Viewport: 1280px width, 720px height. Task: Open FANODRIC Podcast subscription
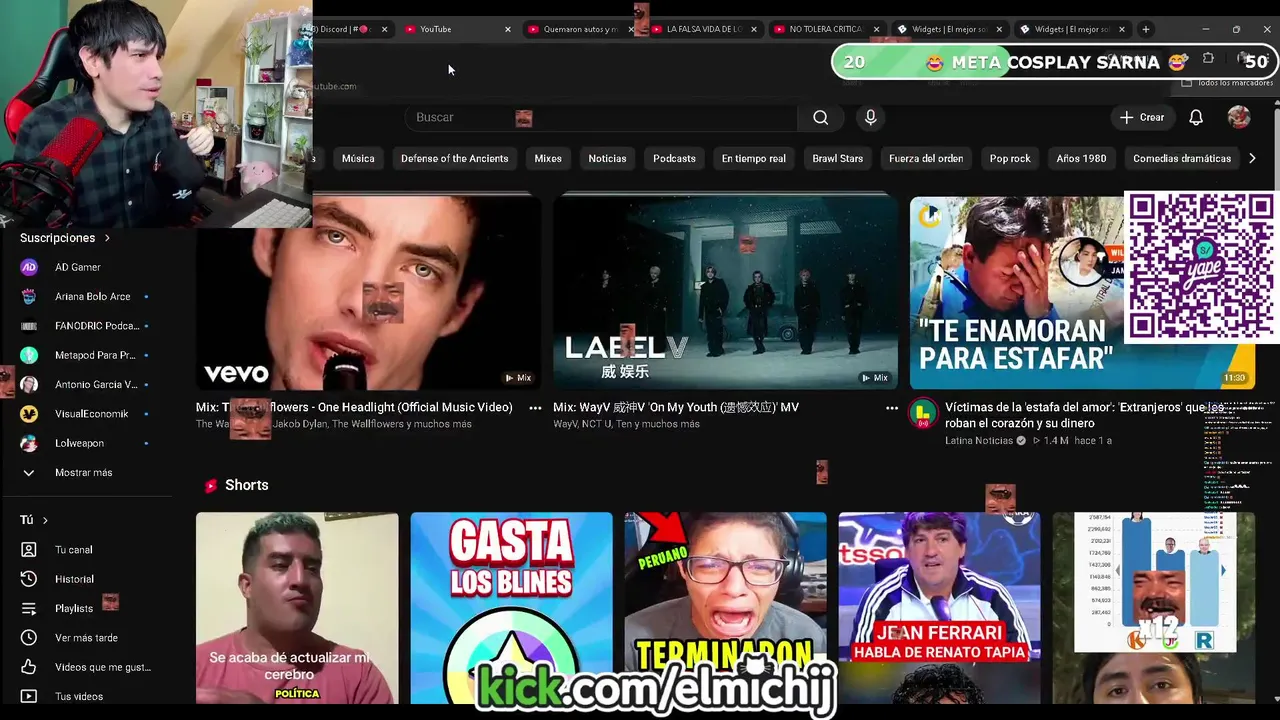(x=85, y=326)
